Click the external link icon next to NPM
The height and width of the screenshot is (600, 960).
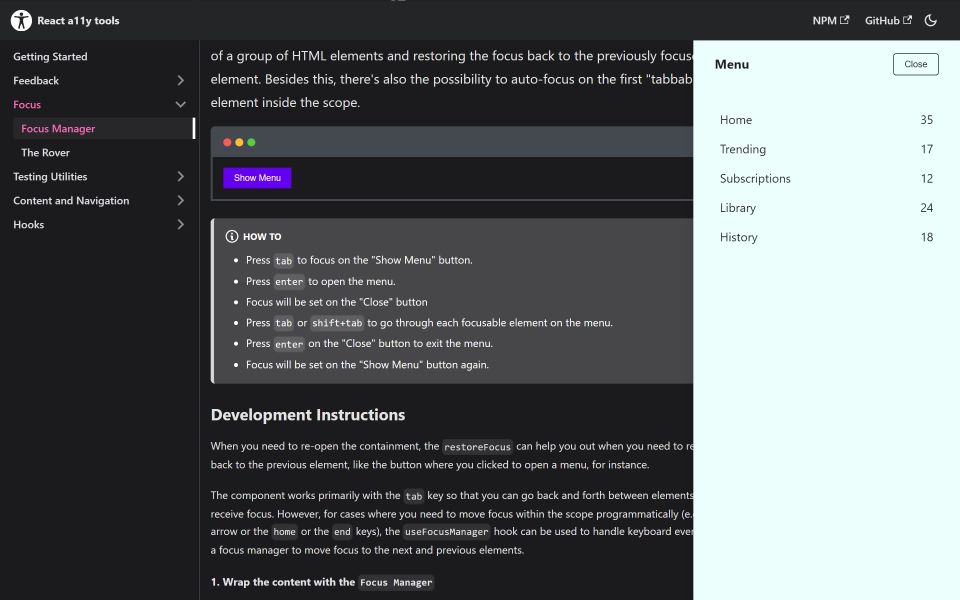[845, 19]
